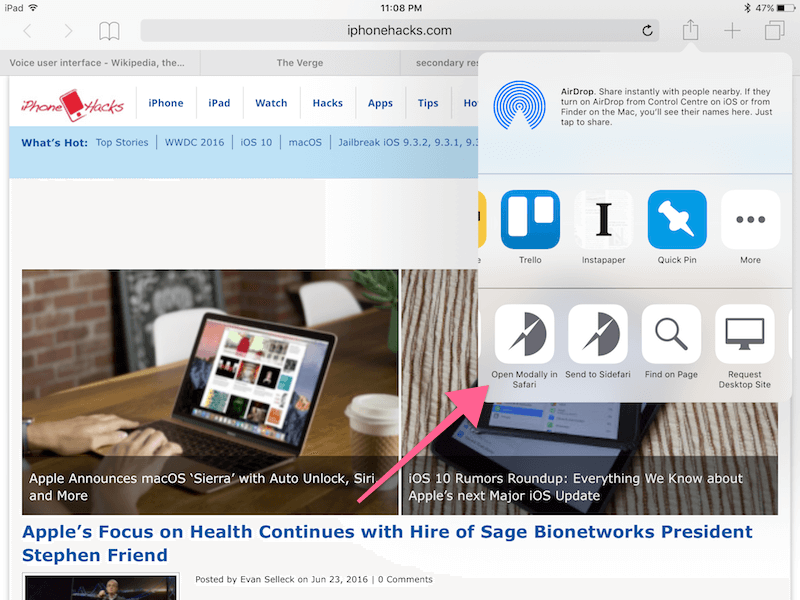Screen dimensions: 800x600
Task: Add a new tab with plus icon
Action: point(732,31)
